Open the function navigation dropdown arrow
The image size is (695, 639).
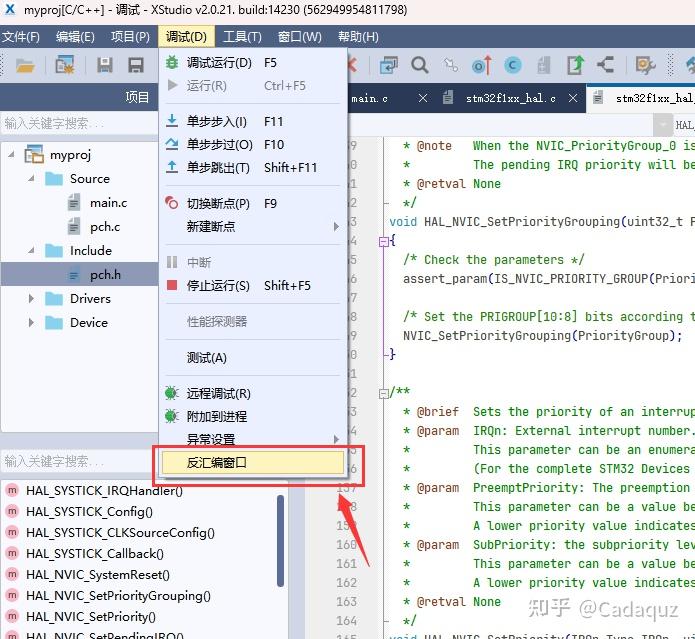[x=663, y=125]
